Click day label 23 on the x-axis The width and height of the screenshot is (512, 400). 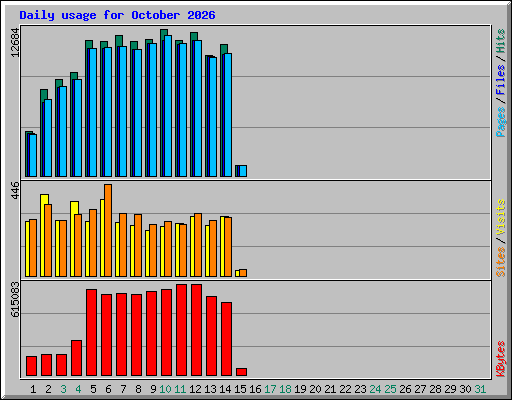tap(360, 389)
